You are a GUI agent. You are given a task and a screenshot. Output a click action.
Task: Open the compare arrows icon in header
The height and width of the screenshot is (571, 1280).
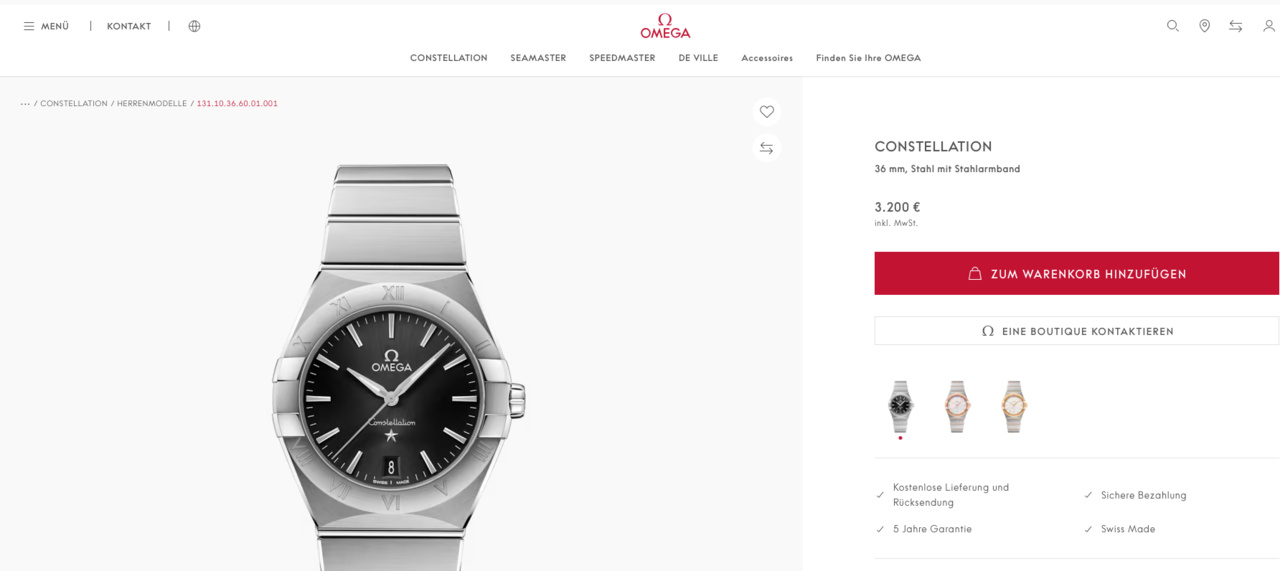1236,26
